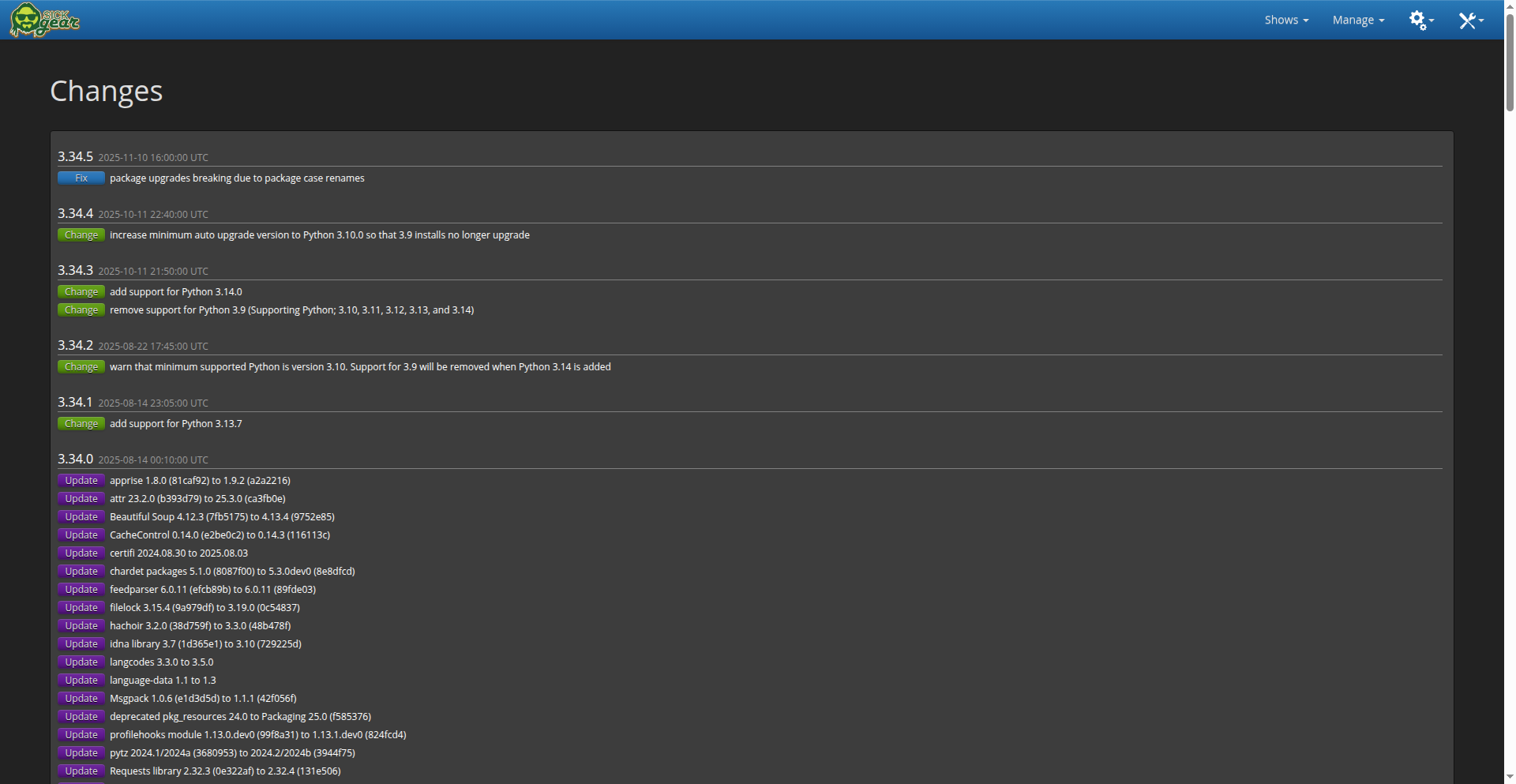Click the 3.34.0 version heading
Image resolution: width=1516 pixels, height=784 pixels.
[75, 459]
